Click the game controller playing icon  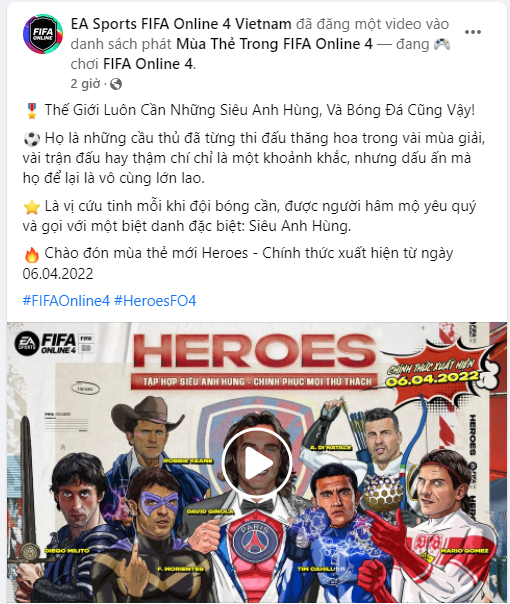442,44
